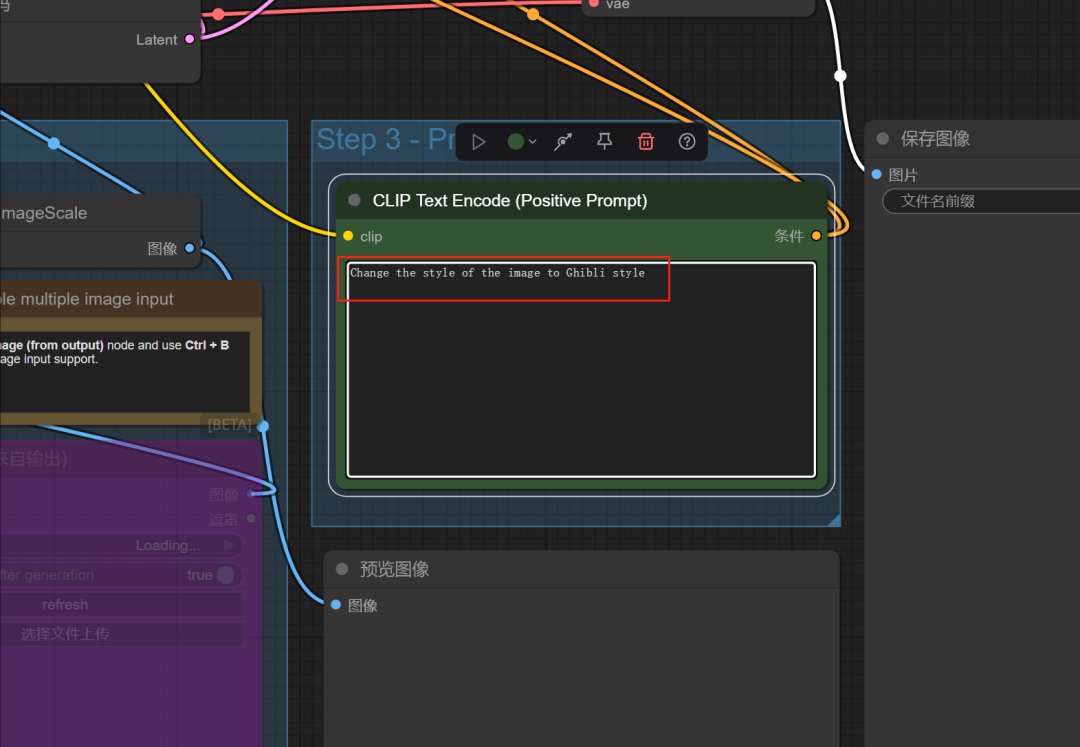The image size is (1080, 747).
Task: Bypass the selected node via toolbar icon
Action: pyautogui.click(x=563, y=142)
